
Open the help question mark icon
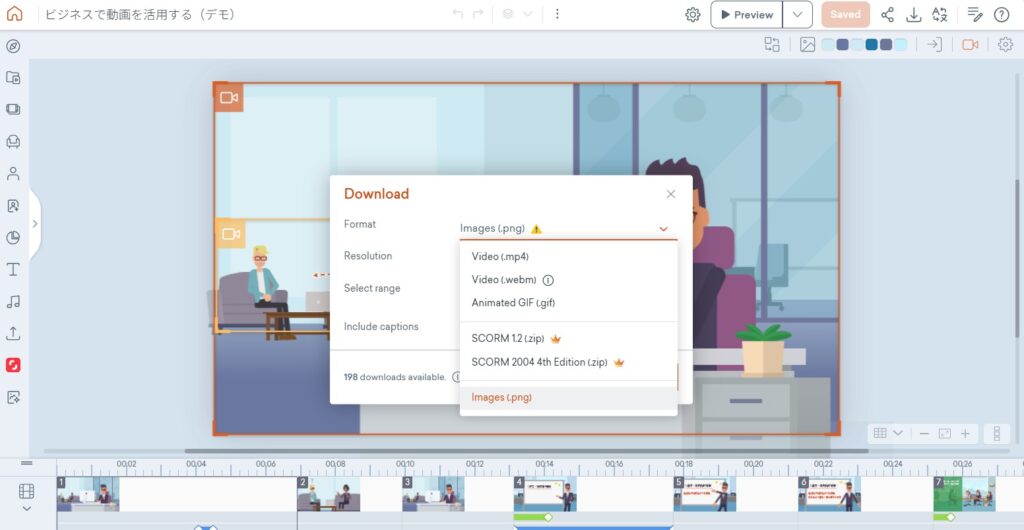(x=1001, y=14)
